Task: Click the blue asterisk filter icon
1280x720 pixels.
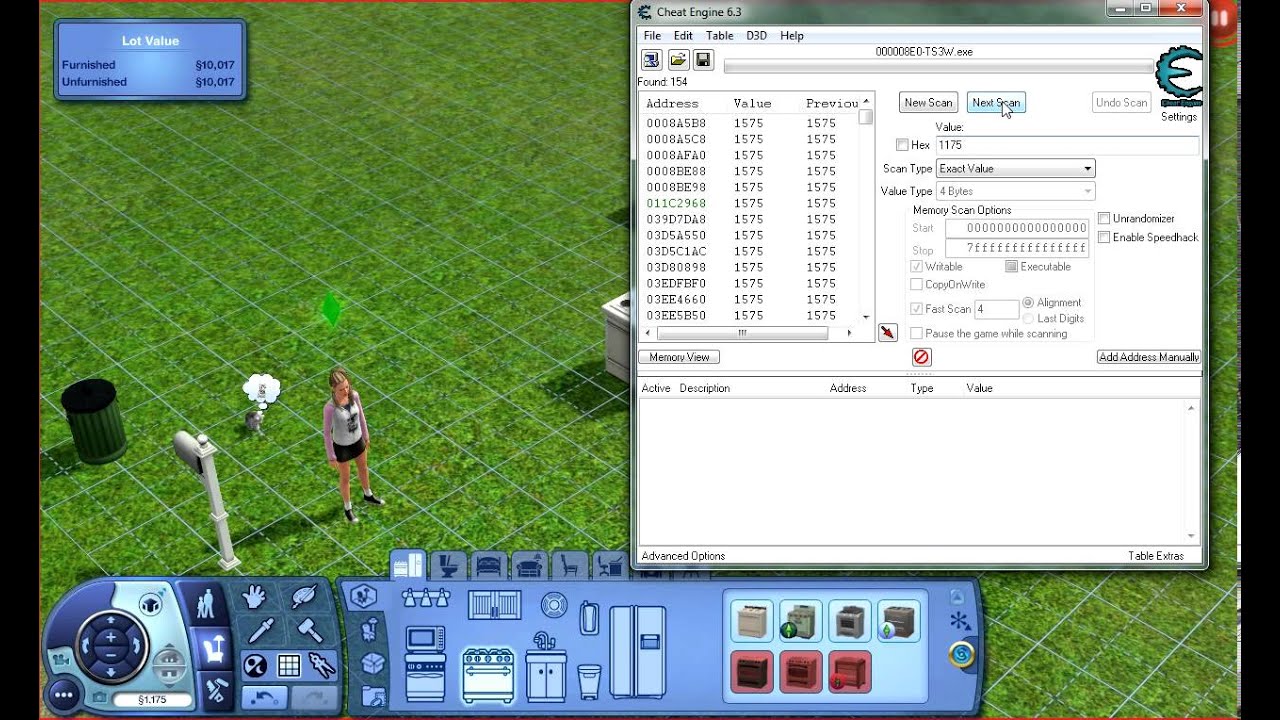Action: (959, 621)
